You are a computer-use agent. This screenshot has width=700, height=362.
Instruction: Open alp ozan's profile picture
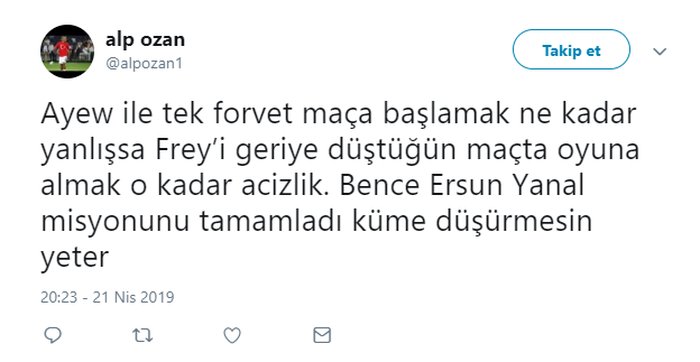coord(67,51)
